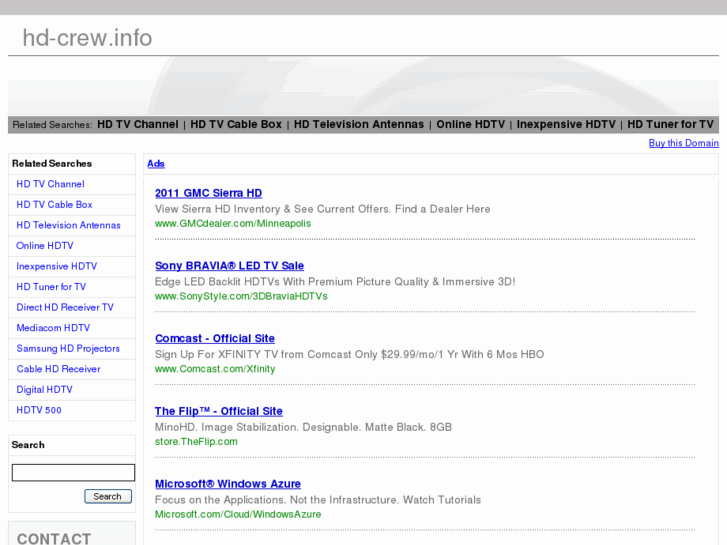Click the hd-crew.info site title
The height and width of the screenshot is (545, 727).
click(x=87, y=38)
